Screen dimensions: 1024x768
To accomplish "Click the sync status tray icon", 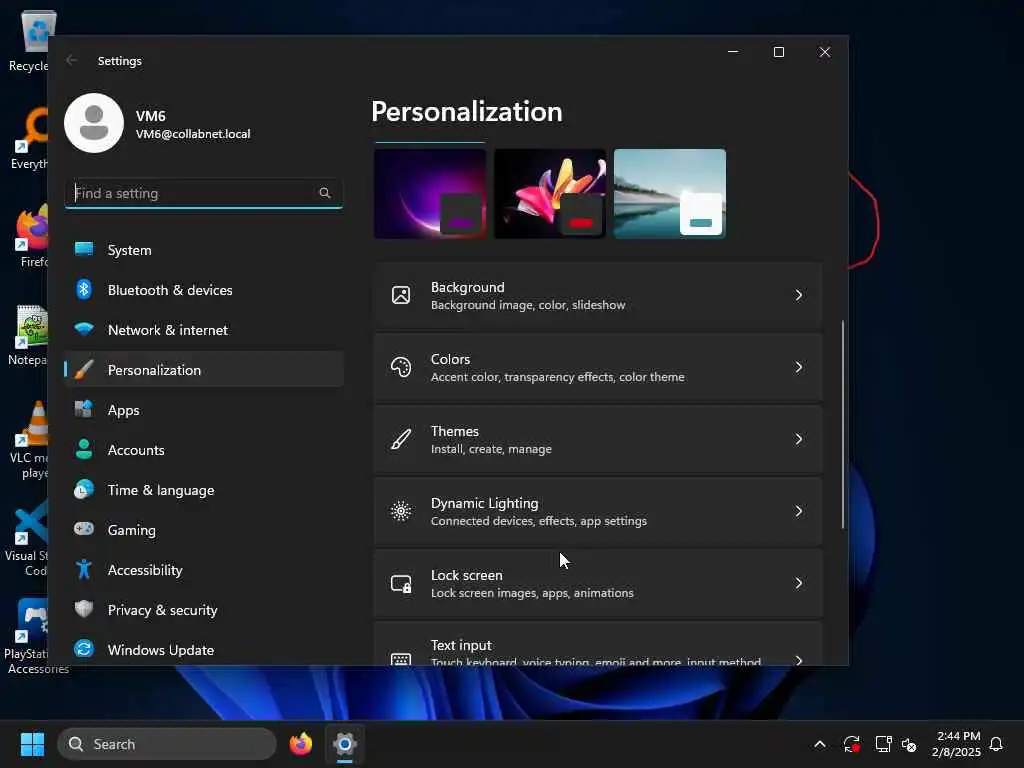I will coord(852,744).
